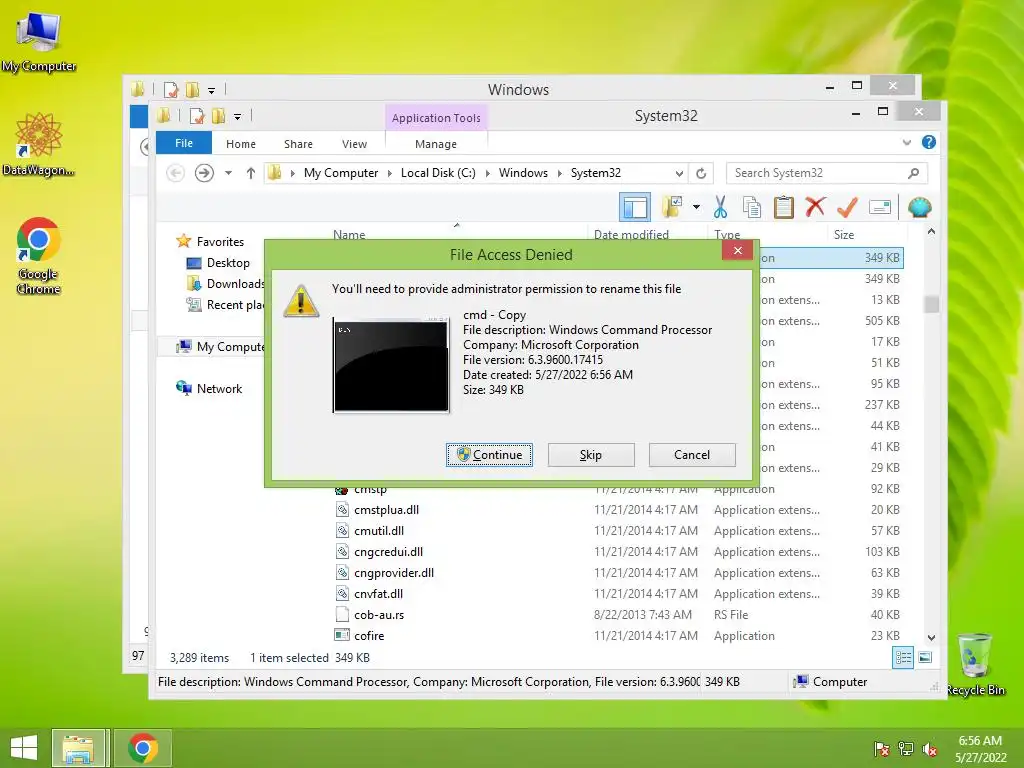The height and width of the screenshot is (768, 1024).
Task: Open the Recycle Bin desktop icon
Action: point(975,664)
